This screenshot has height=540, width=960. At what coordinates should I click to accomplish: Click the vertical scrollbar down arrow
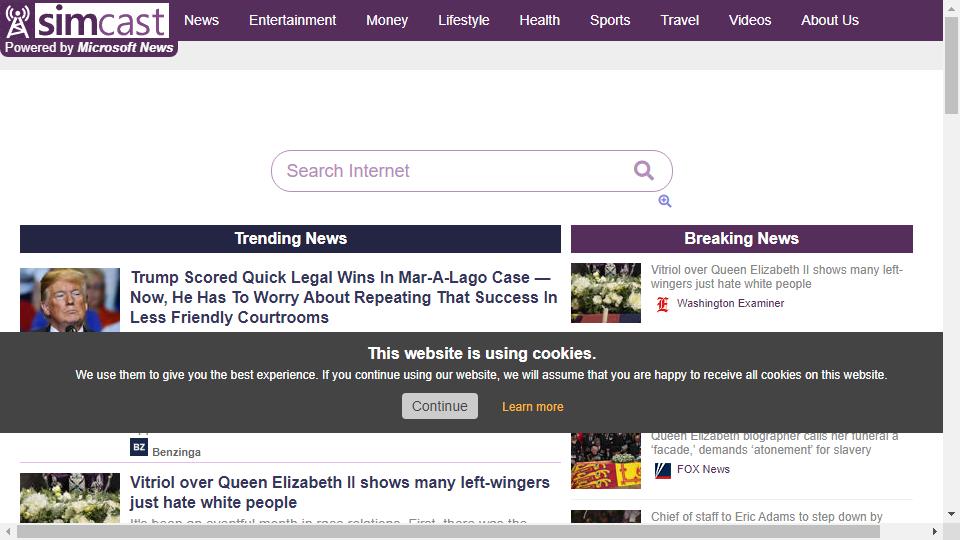click(x=951, y=514)
